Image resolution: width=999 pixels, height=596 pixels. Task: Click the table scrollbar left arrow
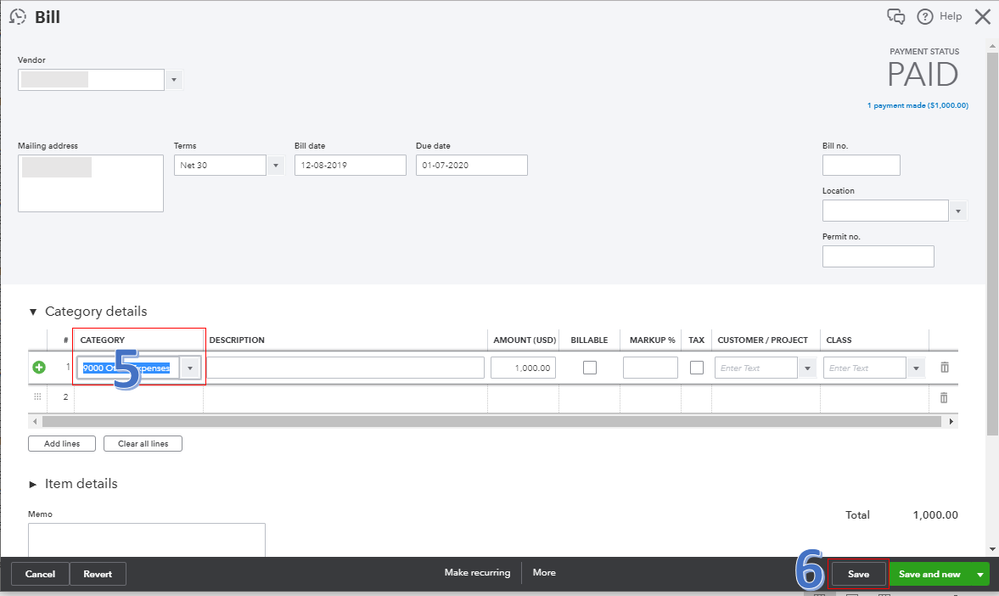point(34,421)
